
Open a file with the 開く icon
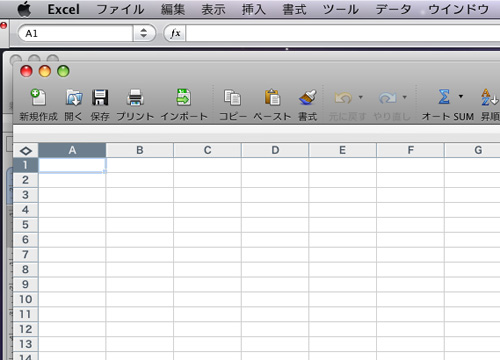pyautogui.click(x=74, y=98)
